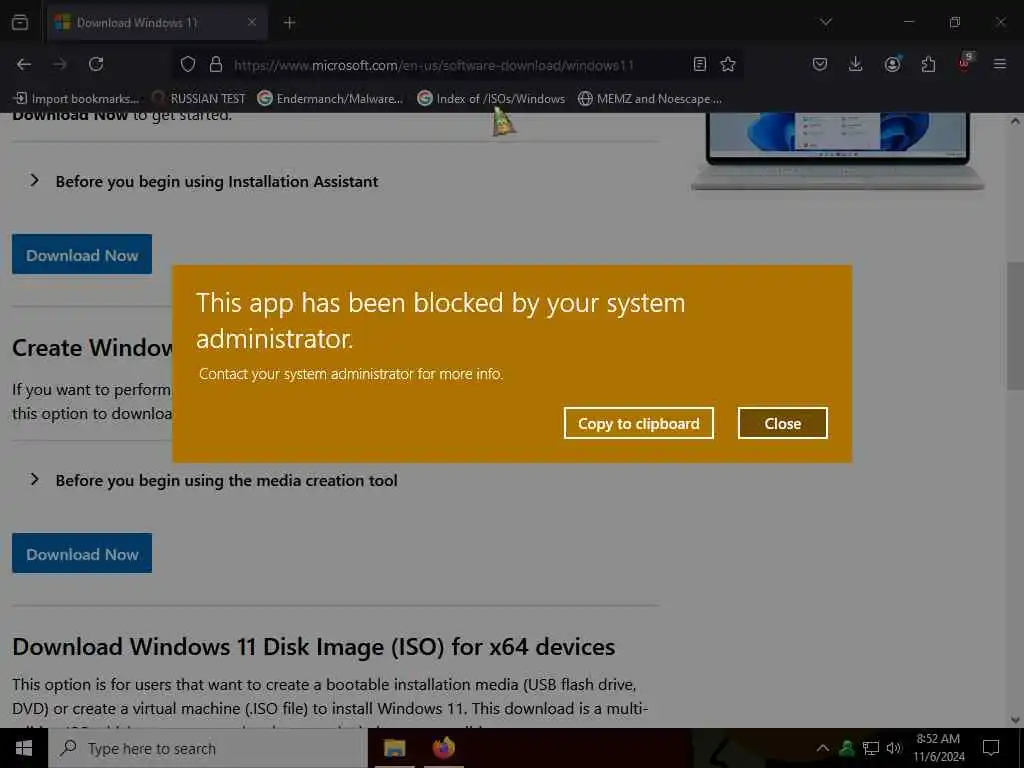Screen dimensions: 1024x768
Task: Show hidden system tray icons
Action: (823, 748)
